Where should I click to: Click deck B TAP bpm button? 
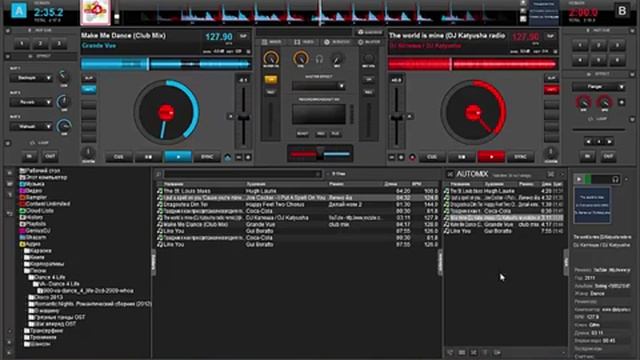point(550,36)
